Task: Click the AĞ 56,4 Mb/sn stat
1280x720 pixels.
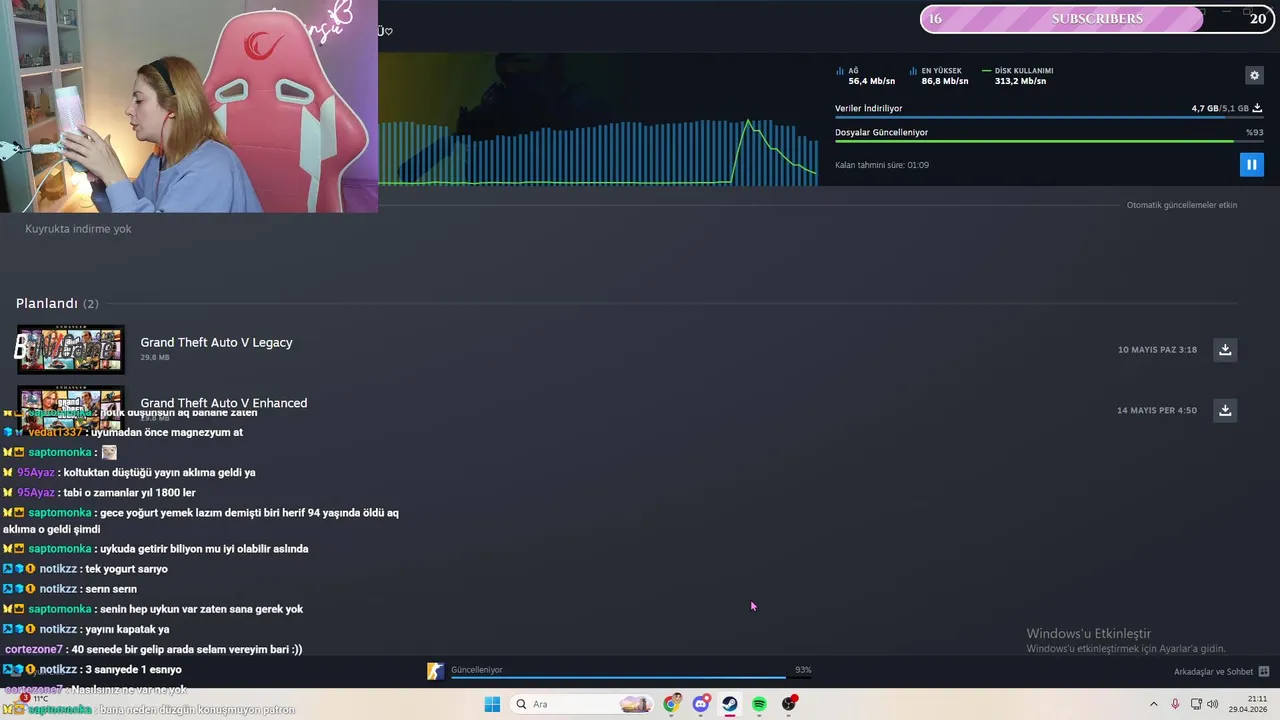Action: click(x=866, y=76)
